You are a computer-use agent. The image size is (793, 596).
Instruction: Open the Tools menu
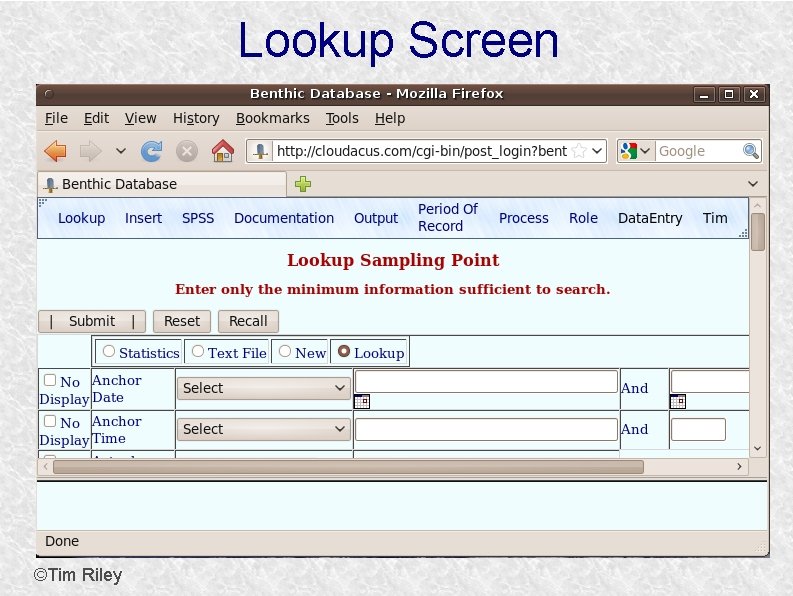click(x=342, y=118)
